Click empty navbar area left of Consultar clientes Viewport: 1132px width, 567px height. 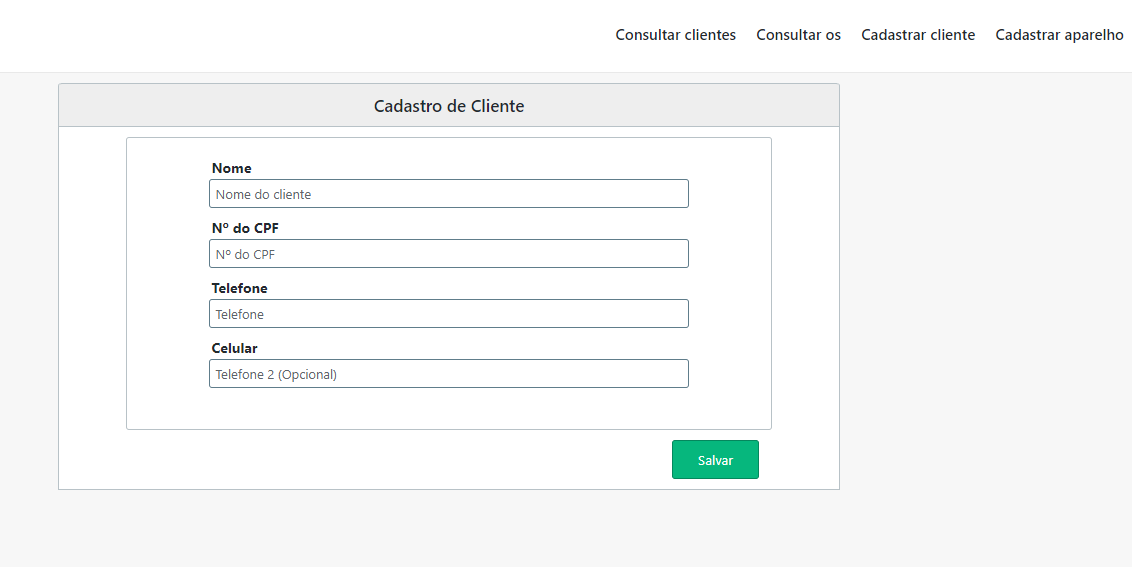300,36
